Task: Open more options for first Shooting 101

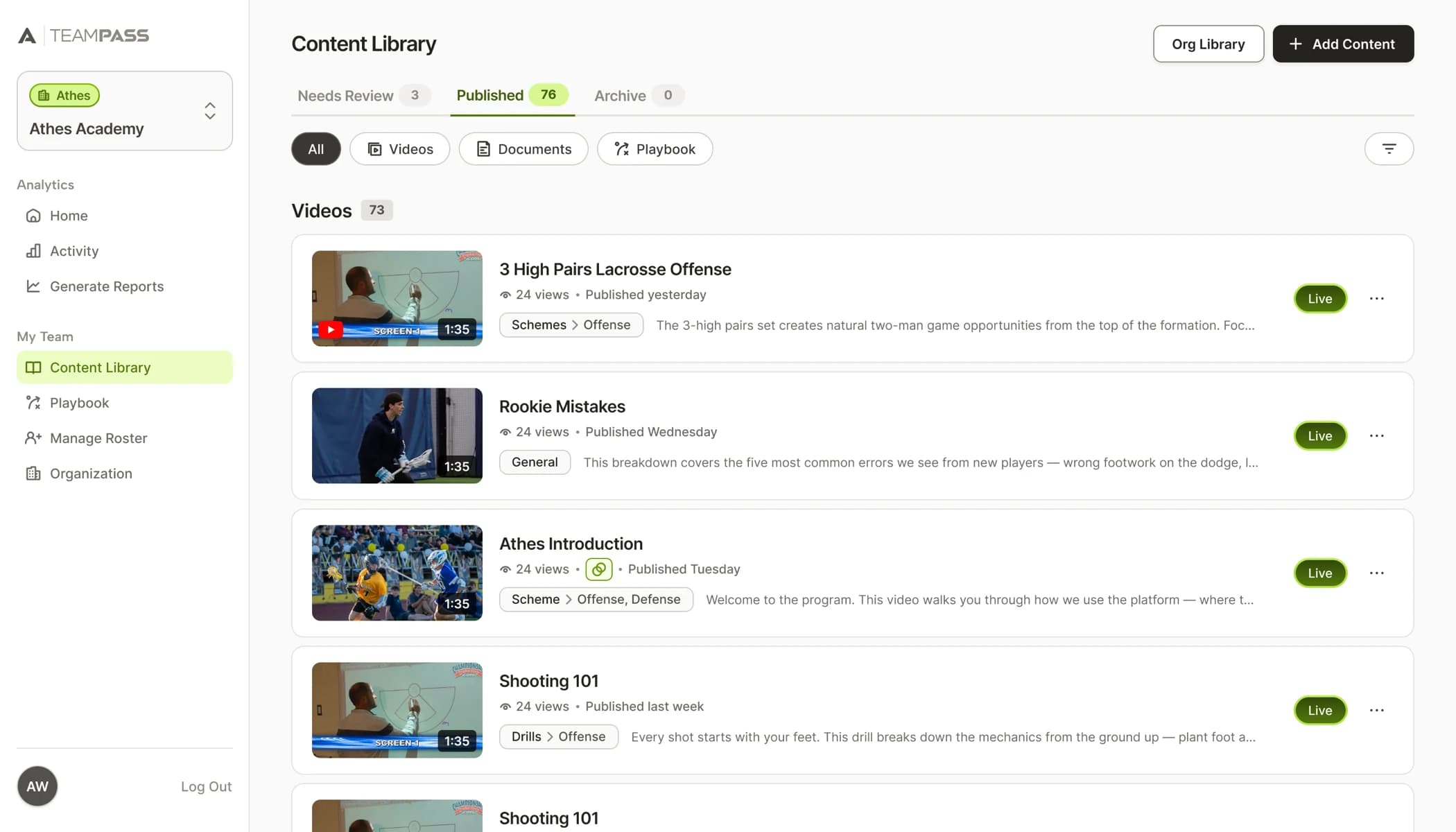Action: [x=1377, y=711]
